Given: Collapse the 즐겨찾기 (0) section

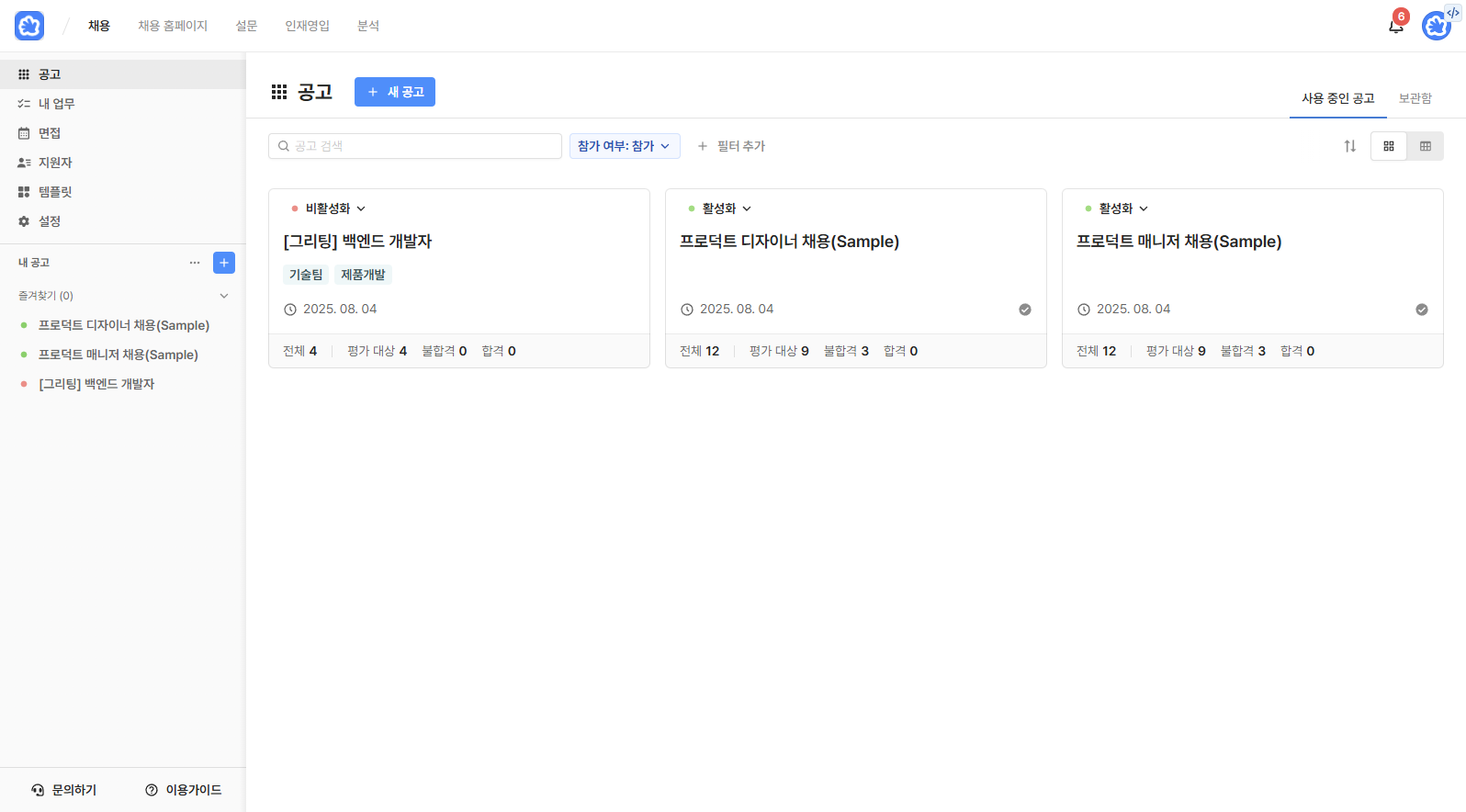Looking at the screenshot, I should coord(224,296).
